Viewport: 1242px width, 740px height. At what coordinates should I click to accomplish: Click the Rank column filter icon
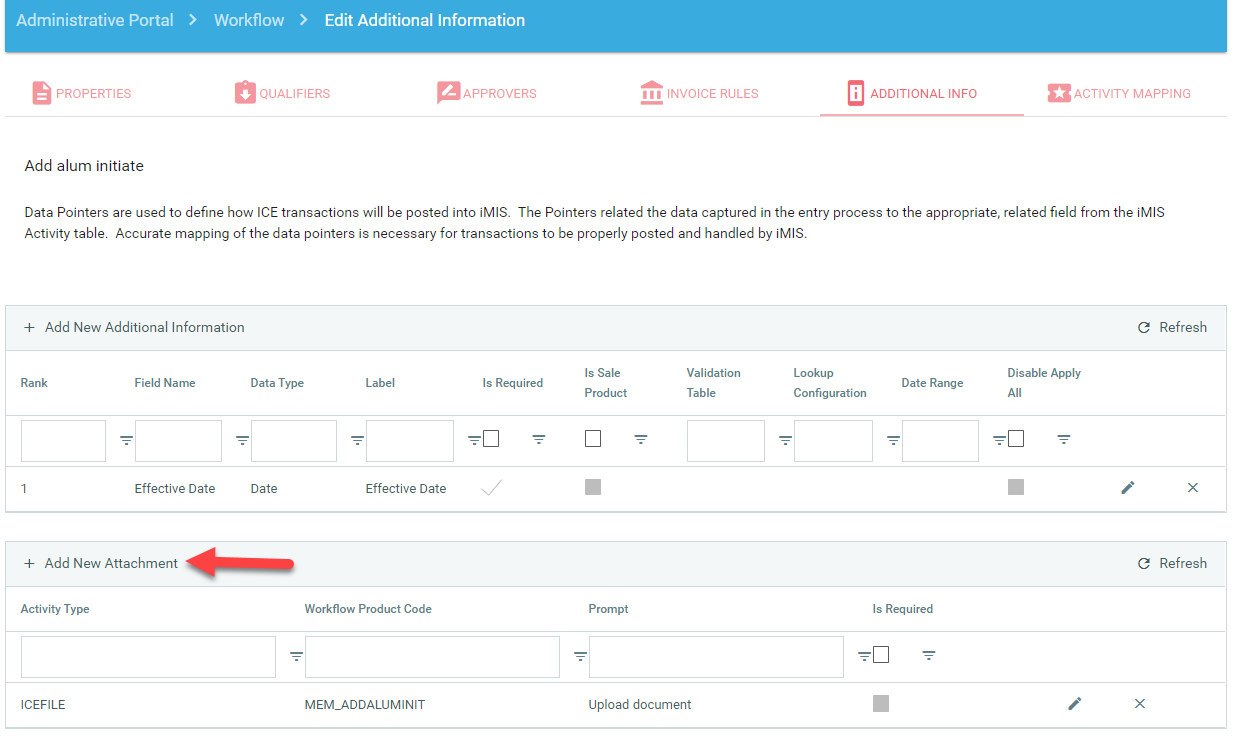click(x=126, y=440)
